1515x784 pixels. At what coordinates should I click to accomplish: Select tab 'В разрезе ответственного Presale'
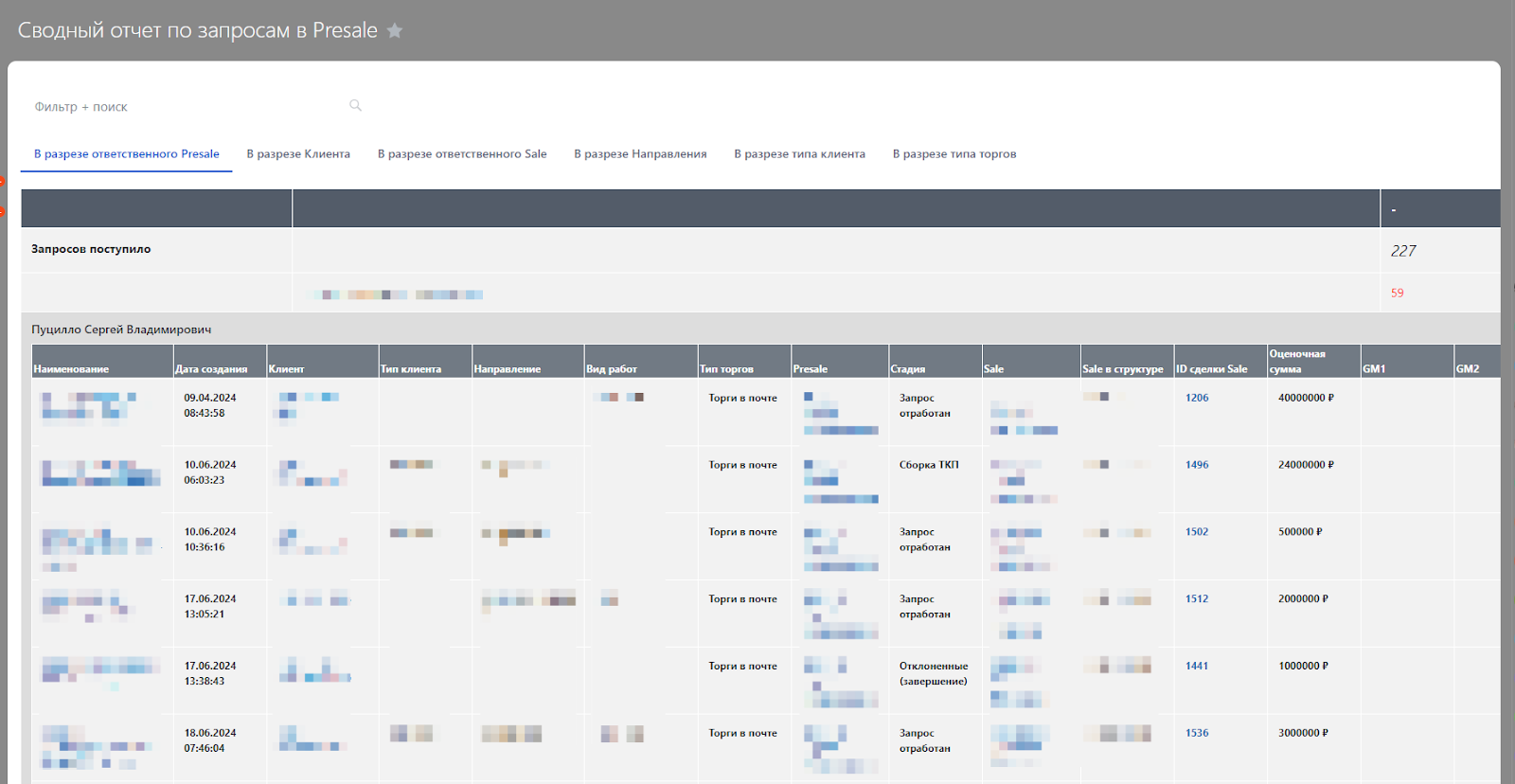127,154
